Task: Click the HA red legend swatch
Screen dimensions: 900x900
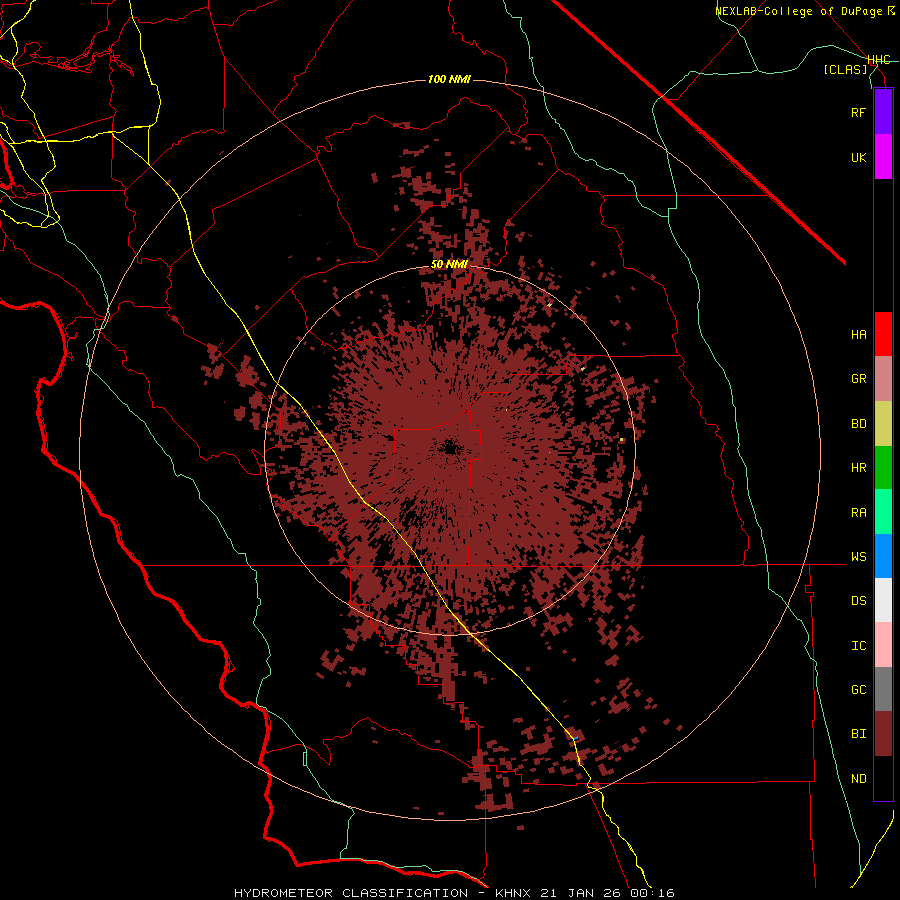Action: pyautogui.click(x=883, y=334)
